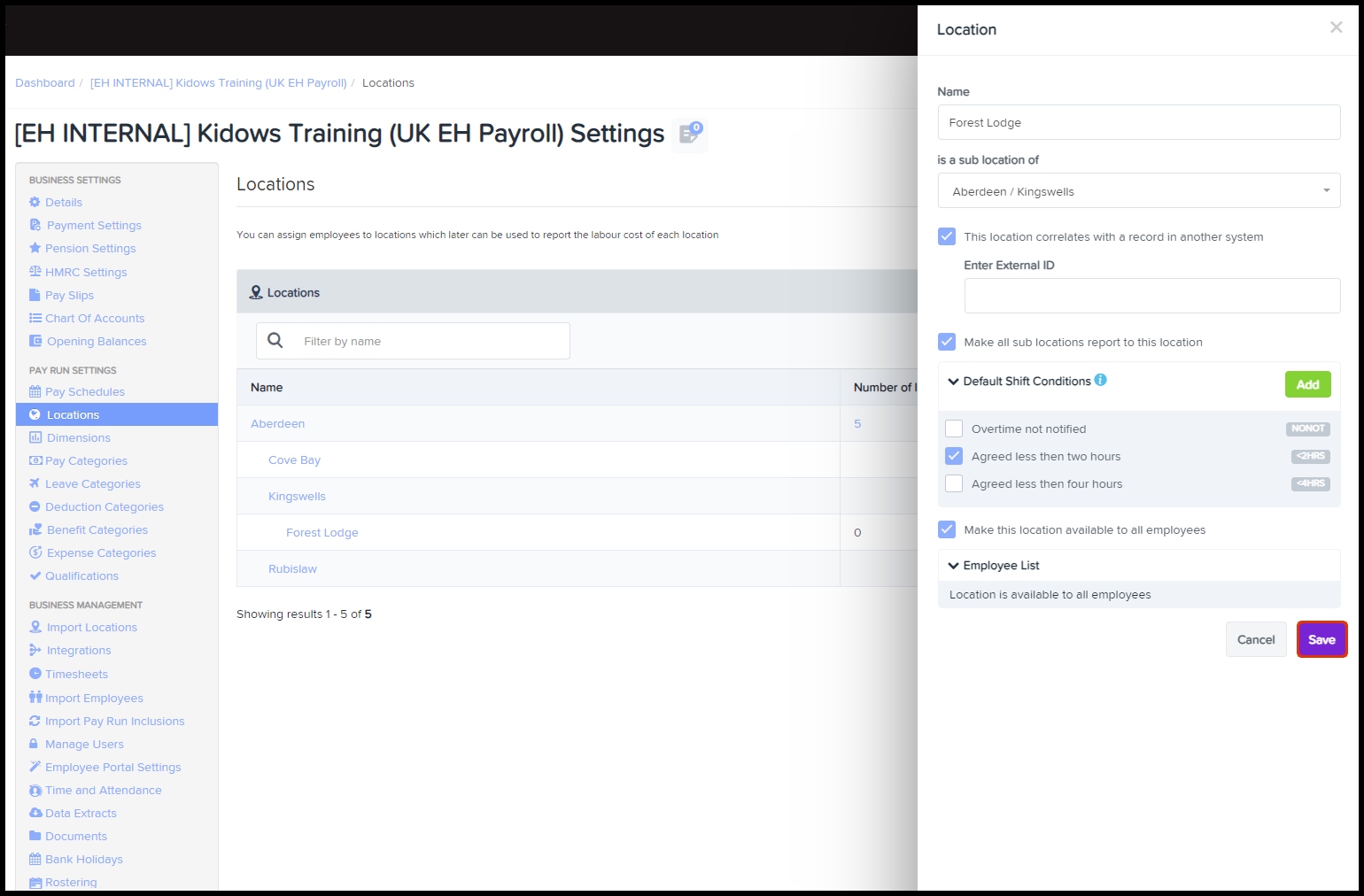The width and height of the screenshot is (1364, 896).
Task: Click Aberdeen employee count 5
Action: 857,423
